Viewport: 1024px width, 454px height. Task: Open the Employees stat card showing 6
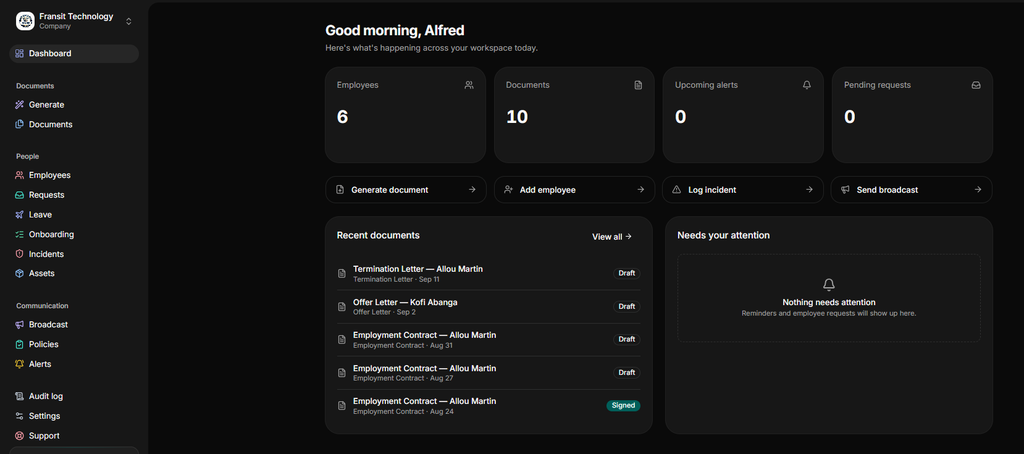click(x=406, y=115)
